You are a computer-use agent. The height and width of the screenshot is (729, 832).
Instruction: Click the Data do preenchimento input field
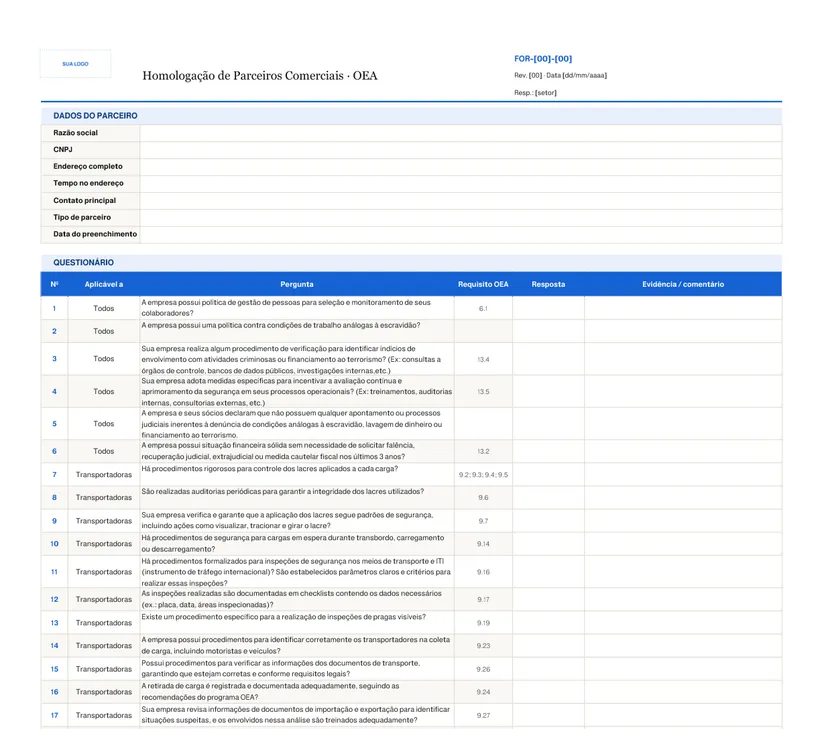click(461, 235)
